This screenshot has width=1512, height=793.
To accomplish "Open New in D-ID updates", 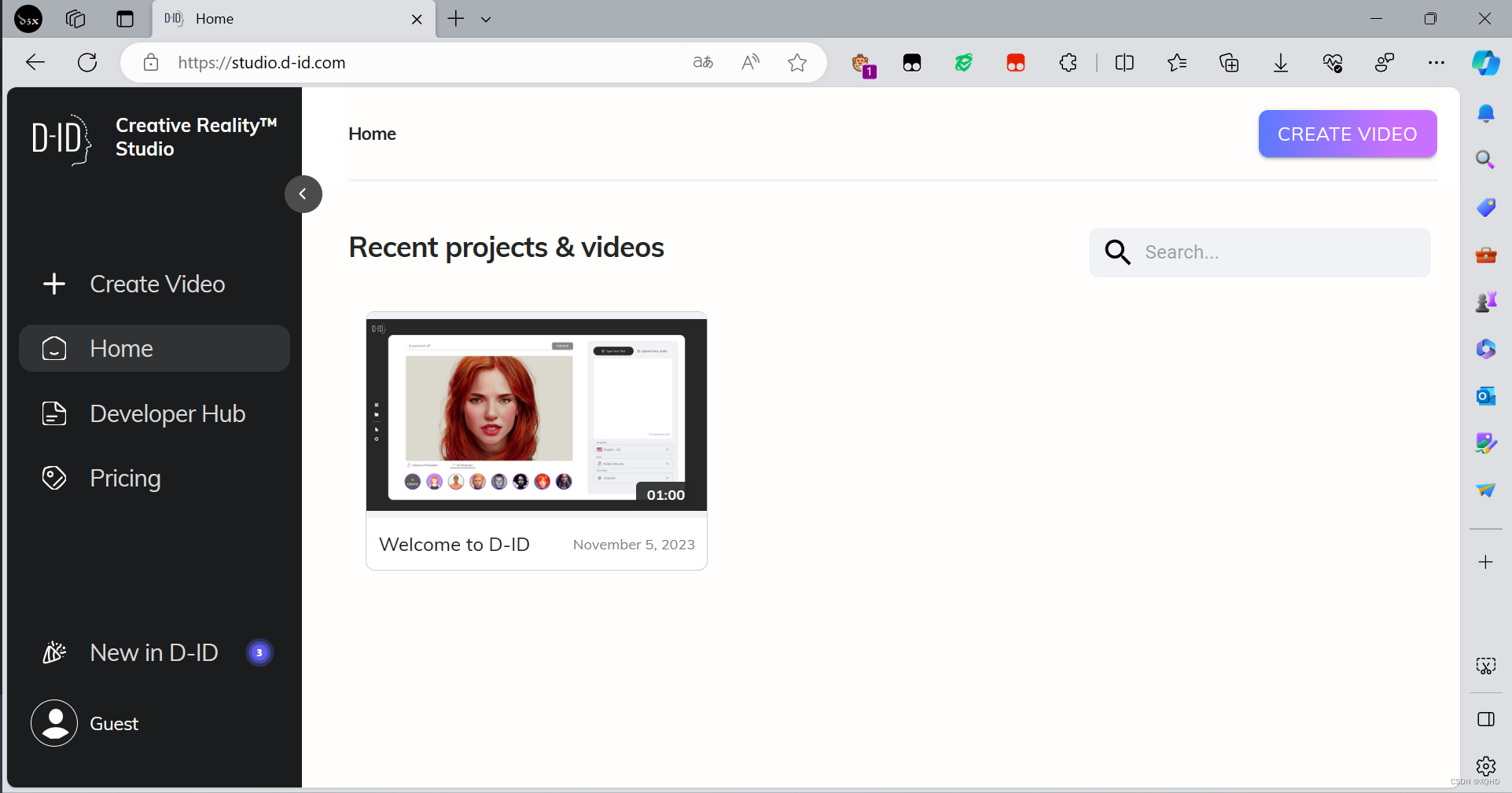I will [155, 652].
